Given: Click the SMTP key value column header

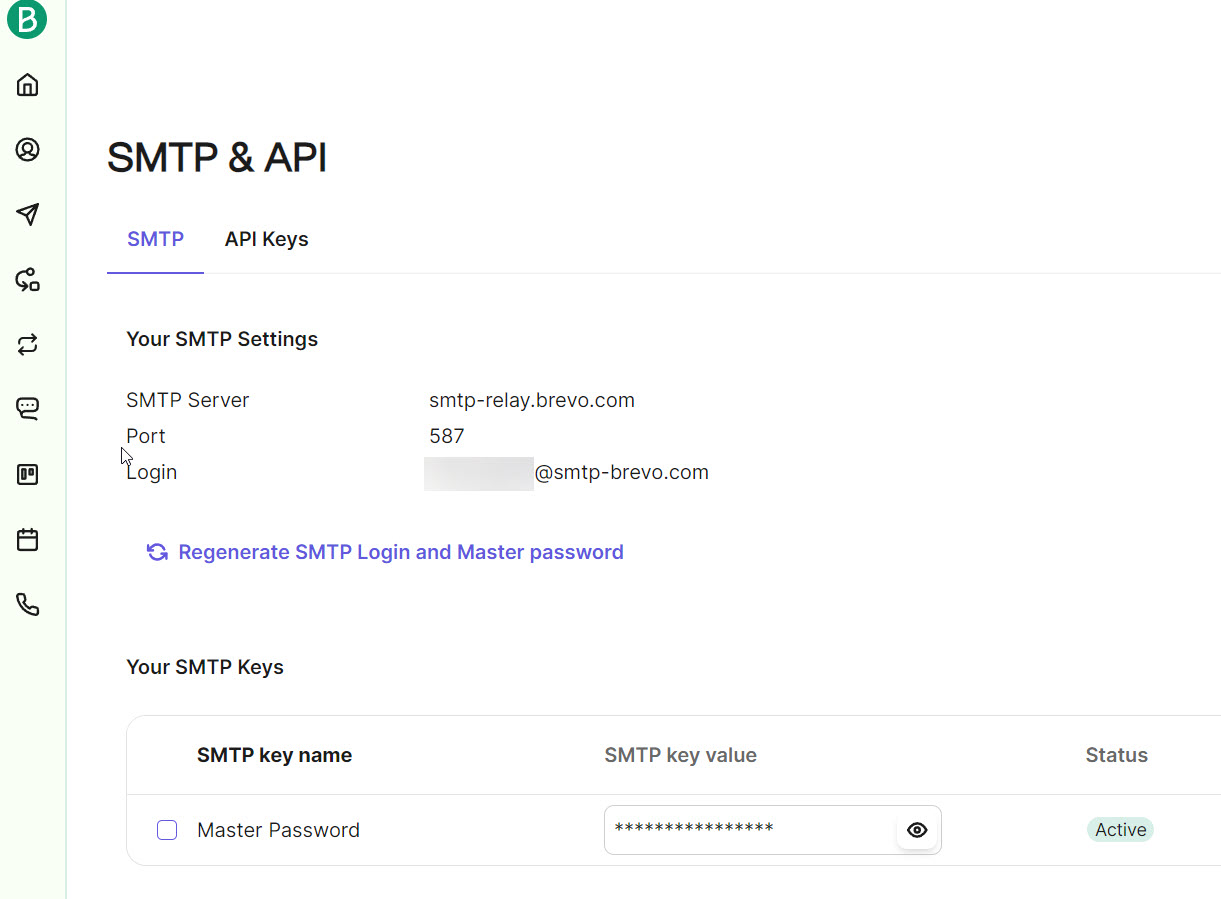Looking at the screenshot, I should 680,755.
